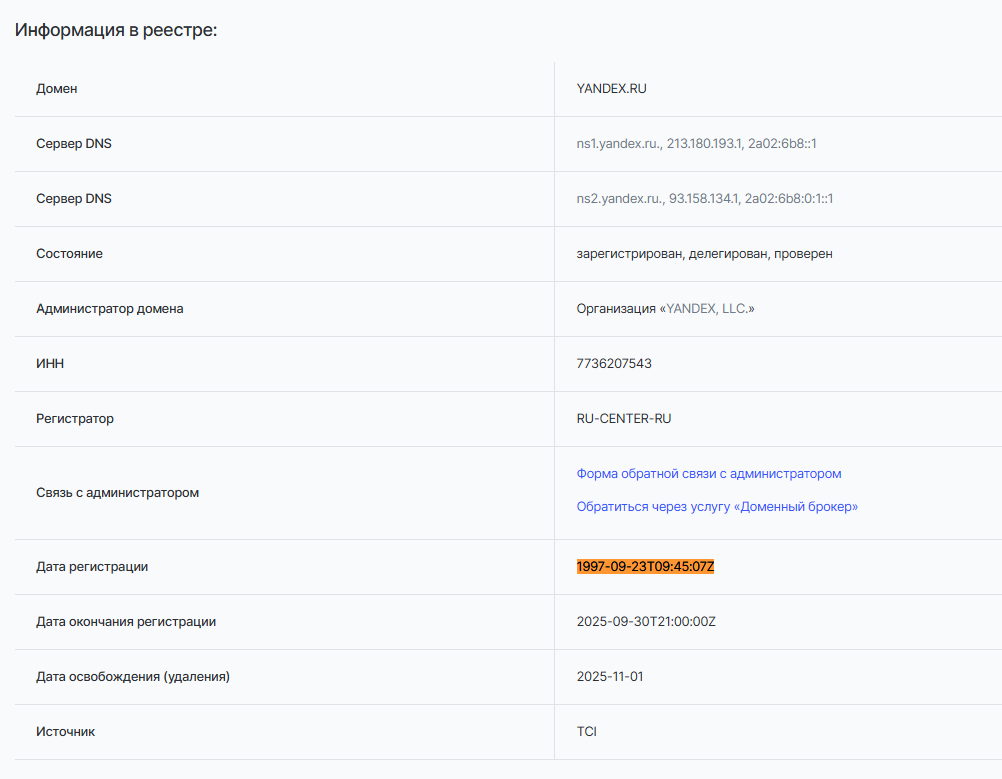Click the YANDEX.RU domain value
1002x779 pixels.
click(x=612, y=89)
